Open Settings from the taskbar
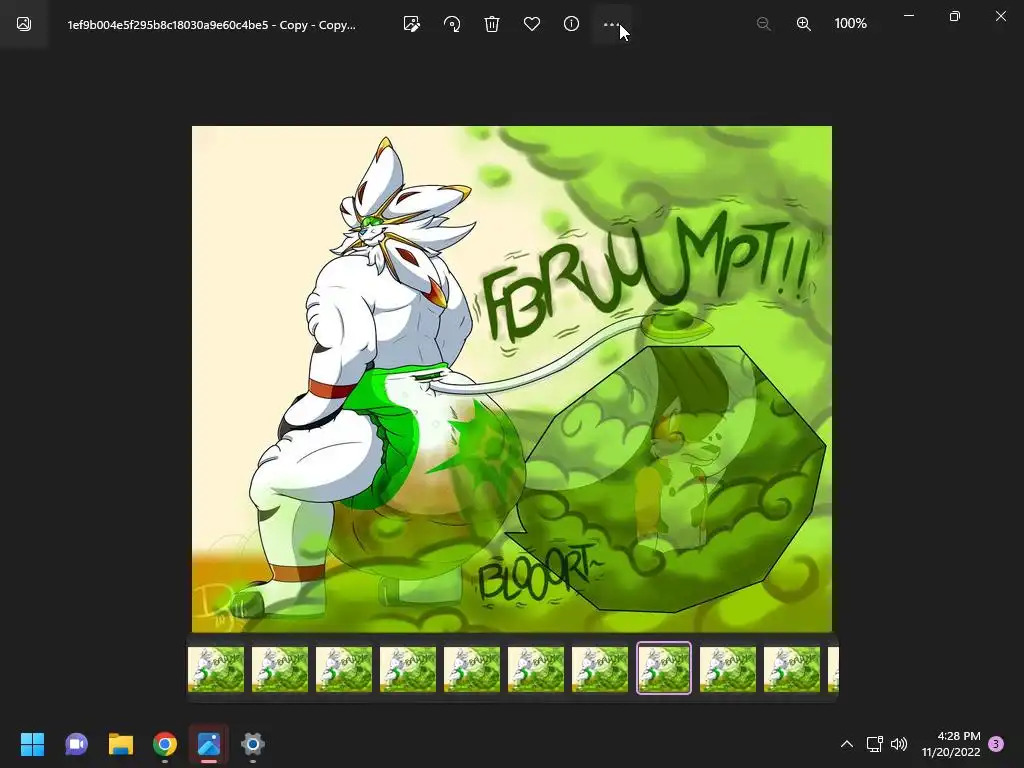The height and width of the screenshot is (768, 1024). pyautogui.click(x=253, y=744)
